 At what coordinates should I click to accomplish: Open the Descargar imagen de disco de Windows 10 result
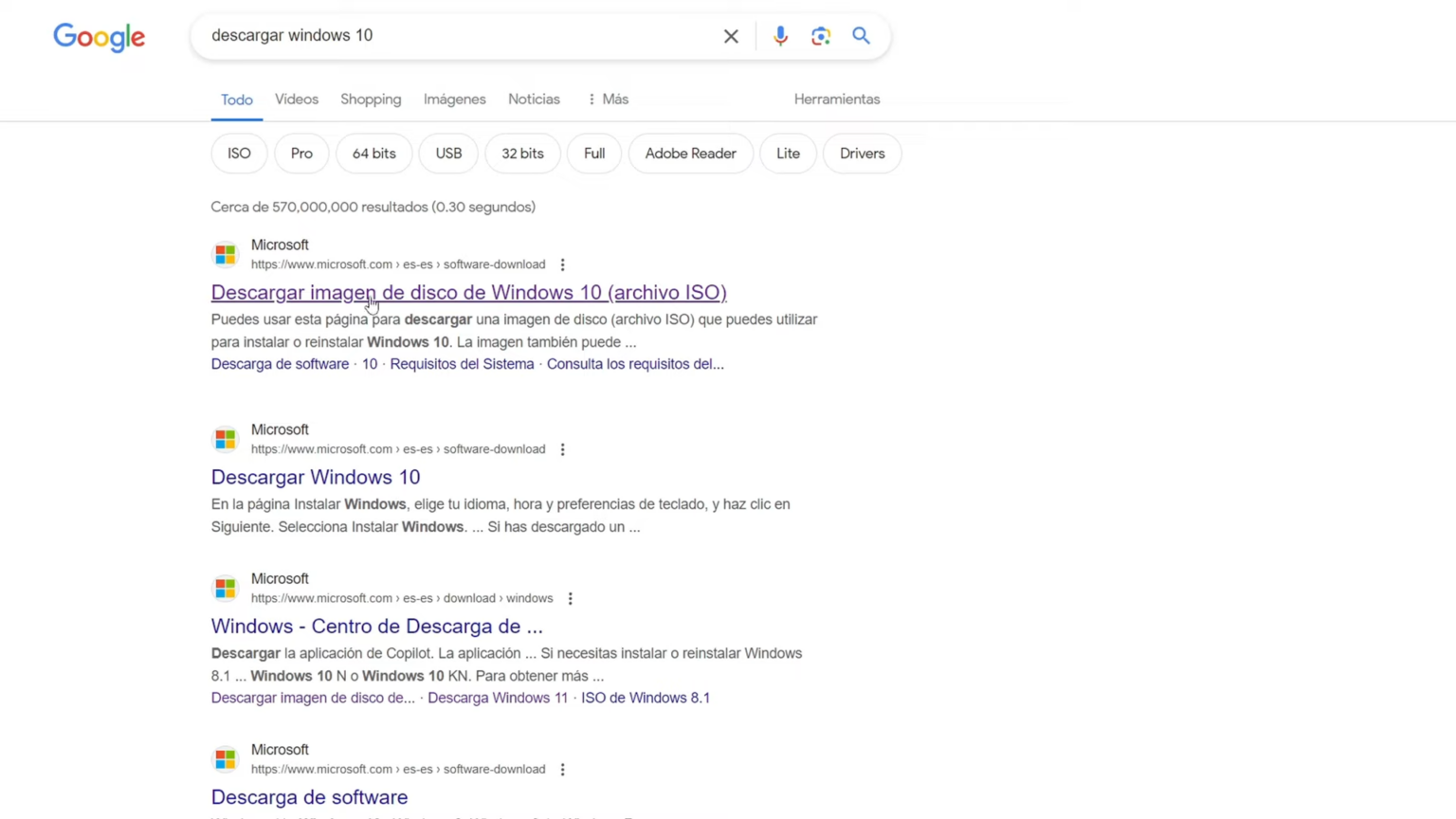point(468,292)
